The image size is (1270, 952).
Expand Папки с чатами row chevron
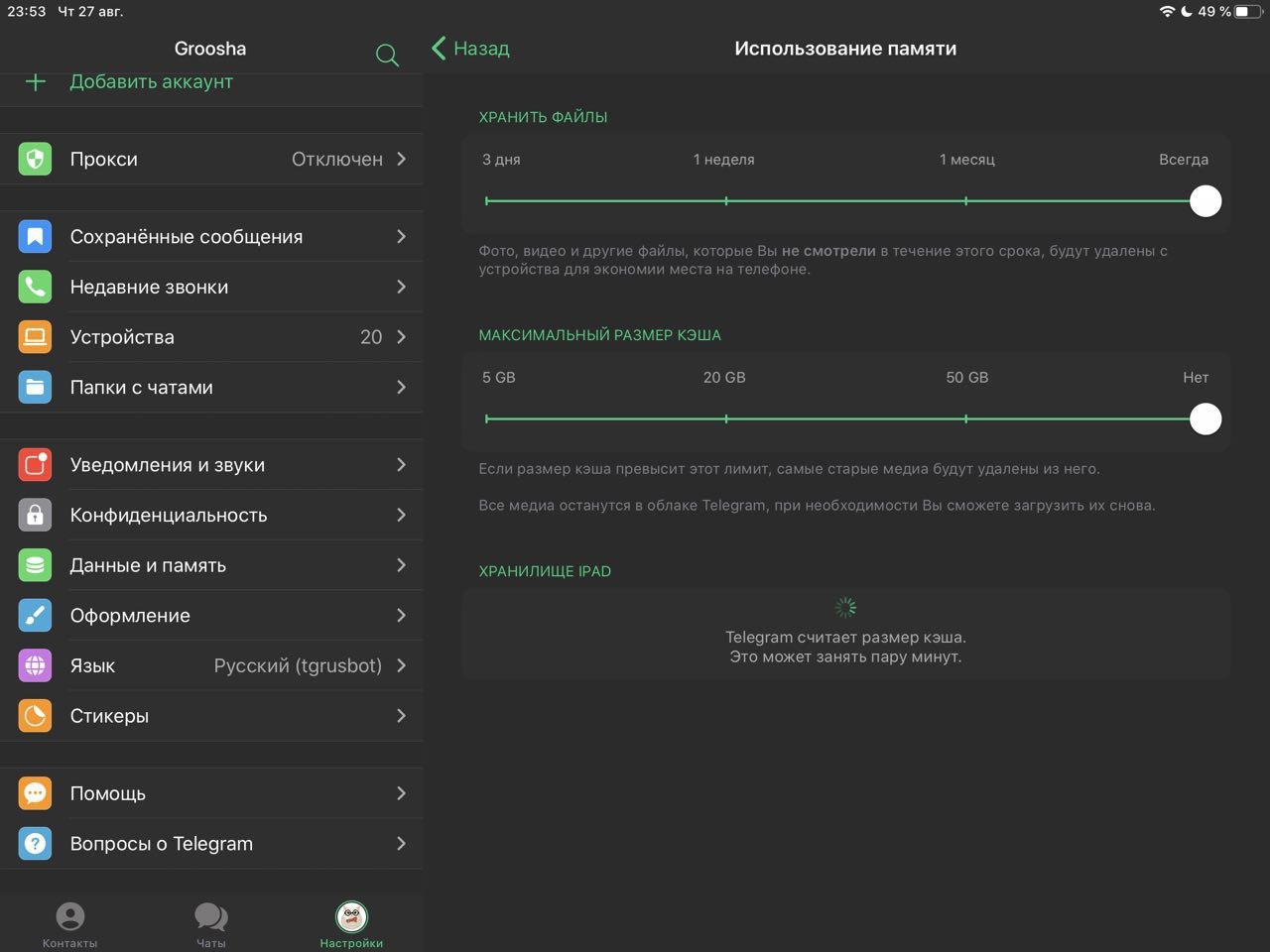pos(401,387)
